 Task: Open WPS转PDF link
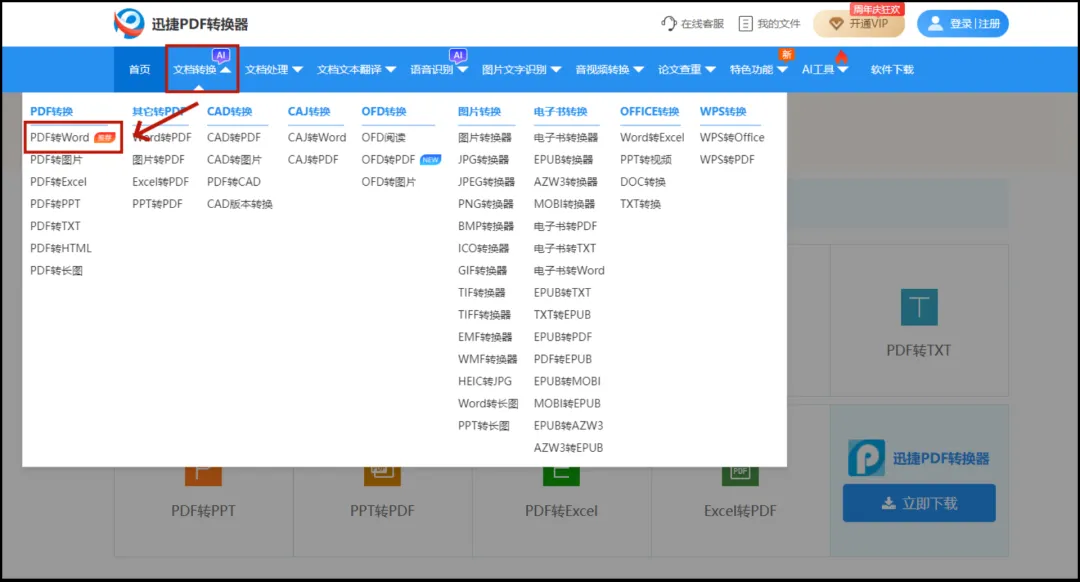point(727,159)
